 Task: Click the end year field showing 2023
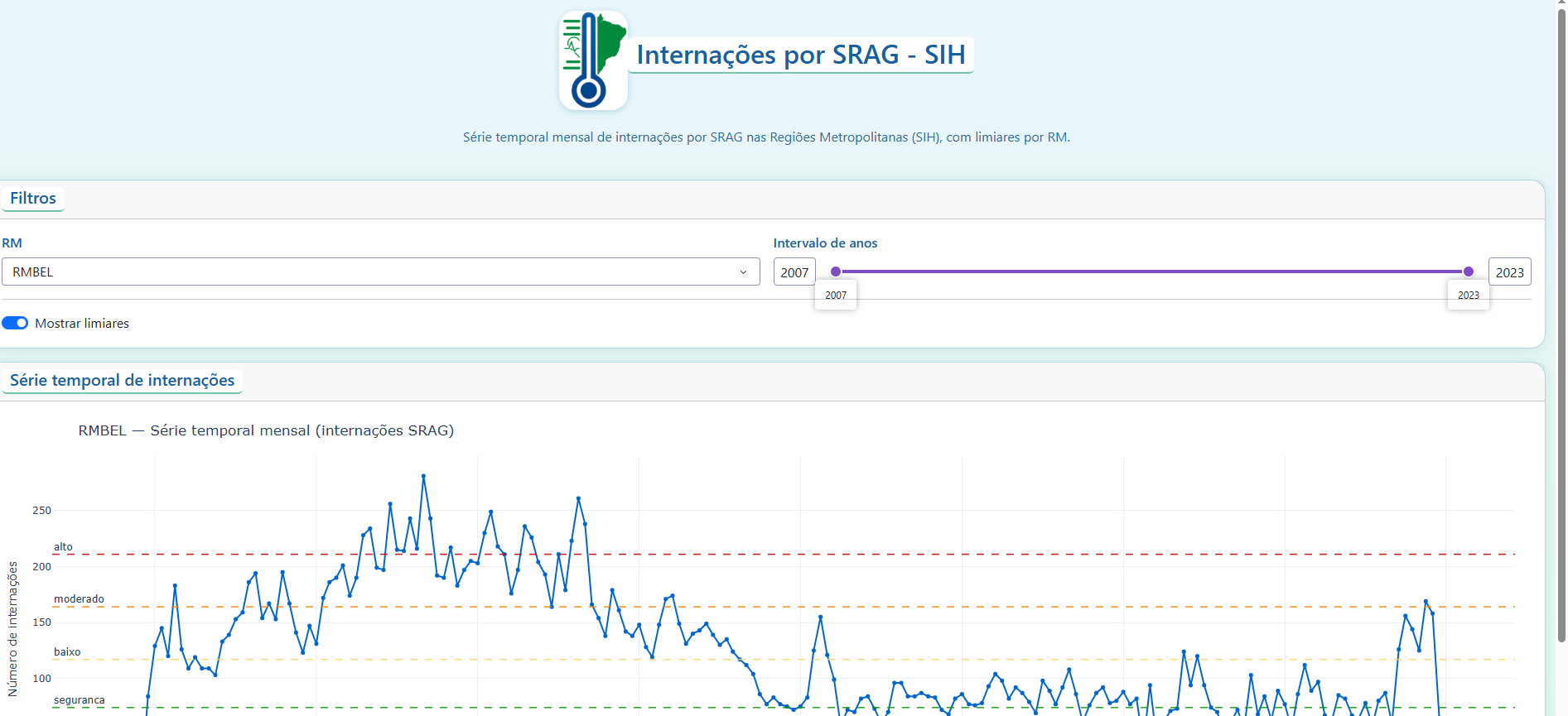(1508, 272)
